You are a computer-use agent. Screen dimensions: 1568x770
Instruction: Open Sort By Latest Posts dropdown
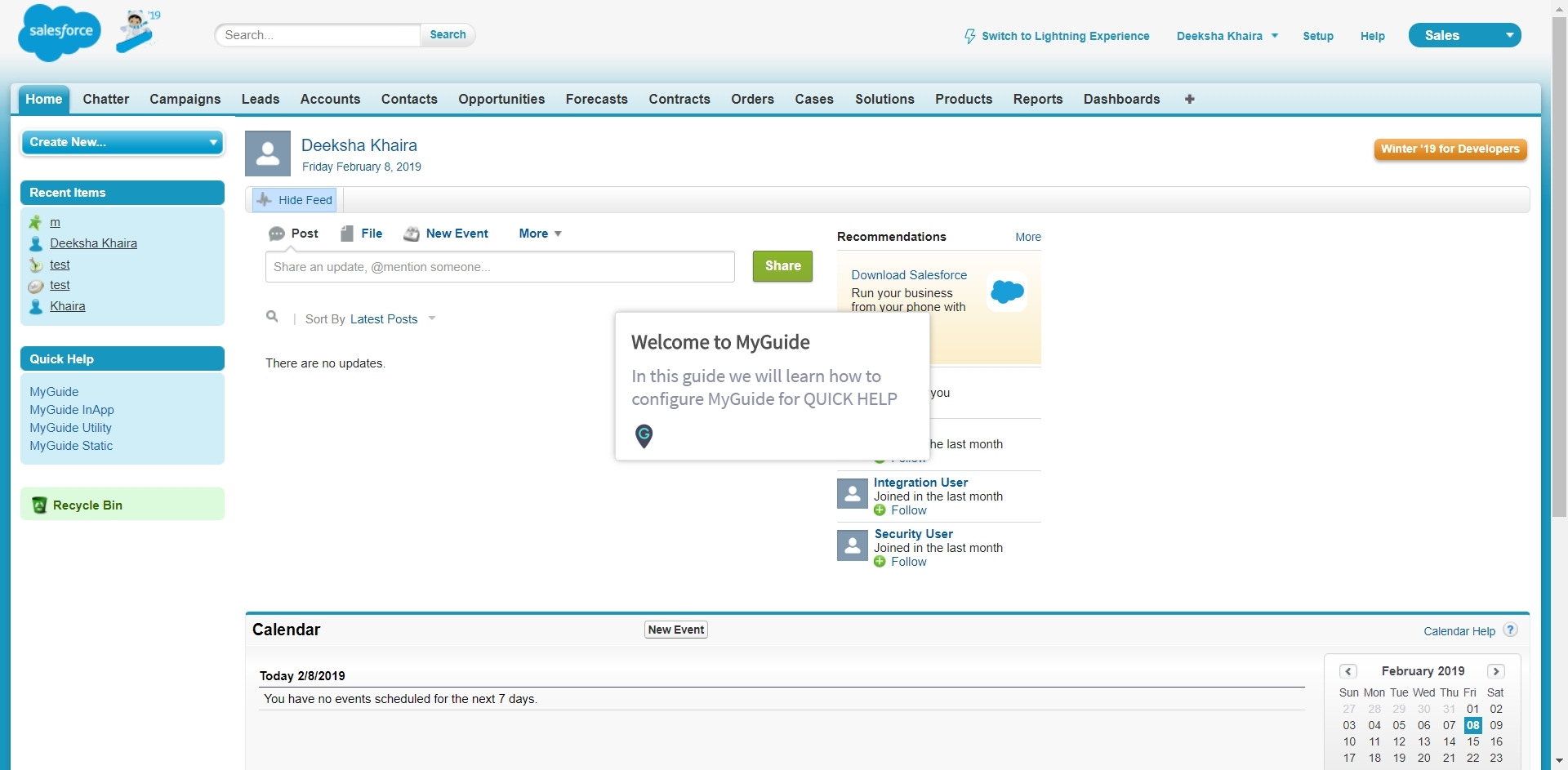pyautogui.click(x=393, y=319)
